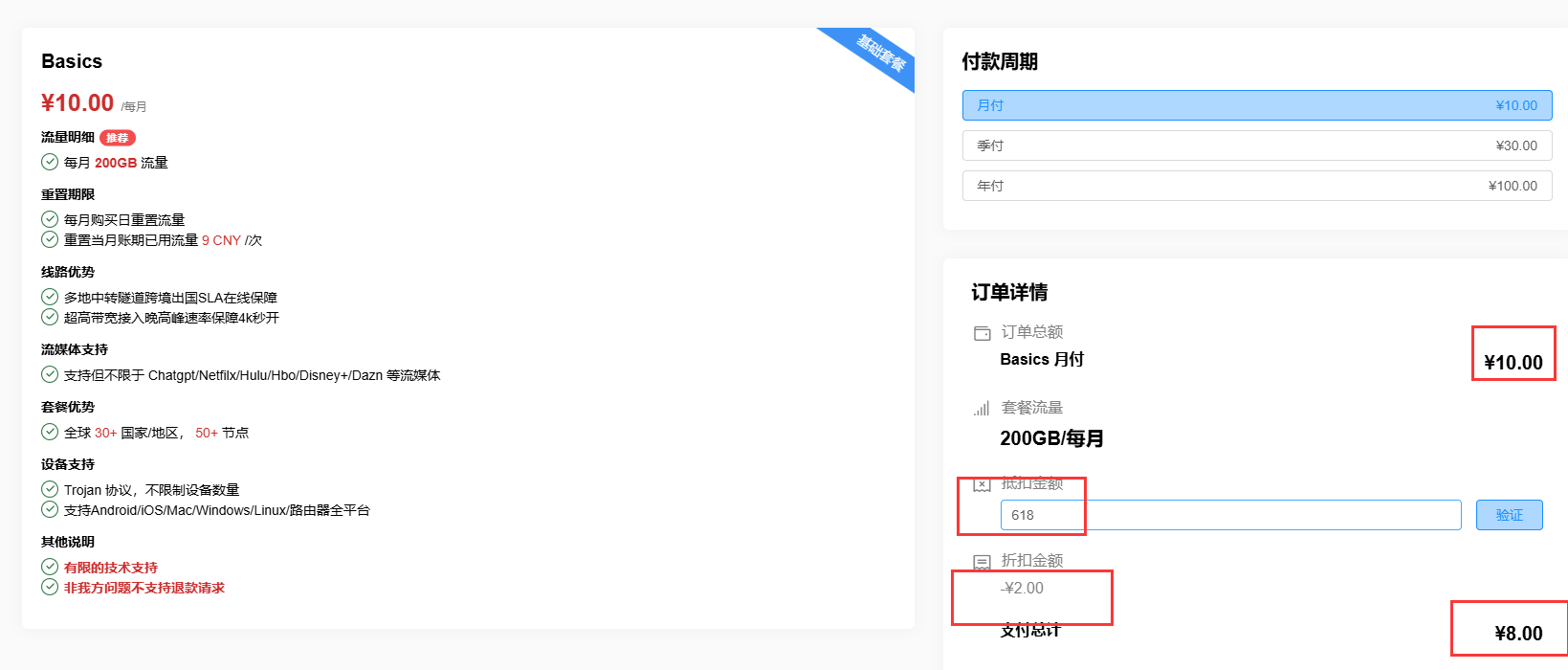This screenshot has width=1568, height=670.
Task: Click the ¥8.00 payment total amount
Action: point(1518,634)
